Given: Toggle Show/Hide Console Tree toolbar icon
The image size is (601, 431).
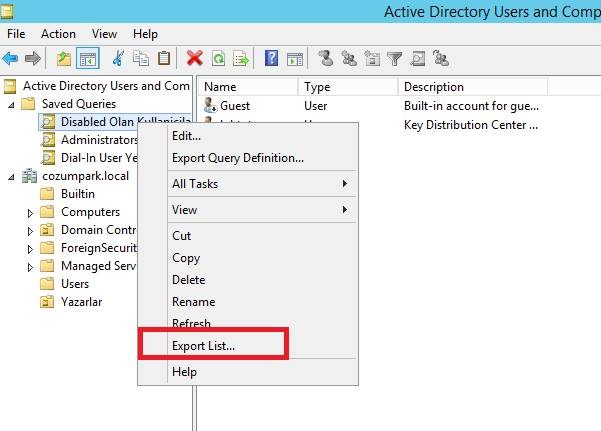Looking at the screenshot, I should pyautogui.click(x=88, y=59).
